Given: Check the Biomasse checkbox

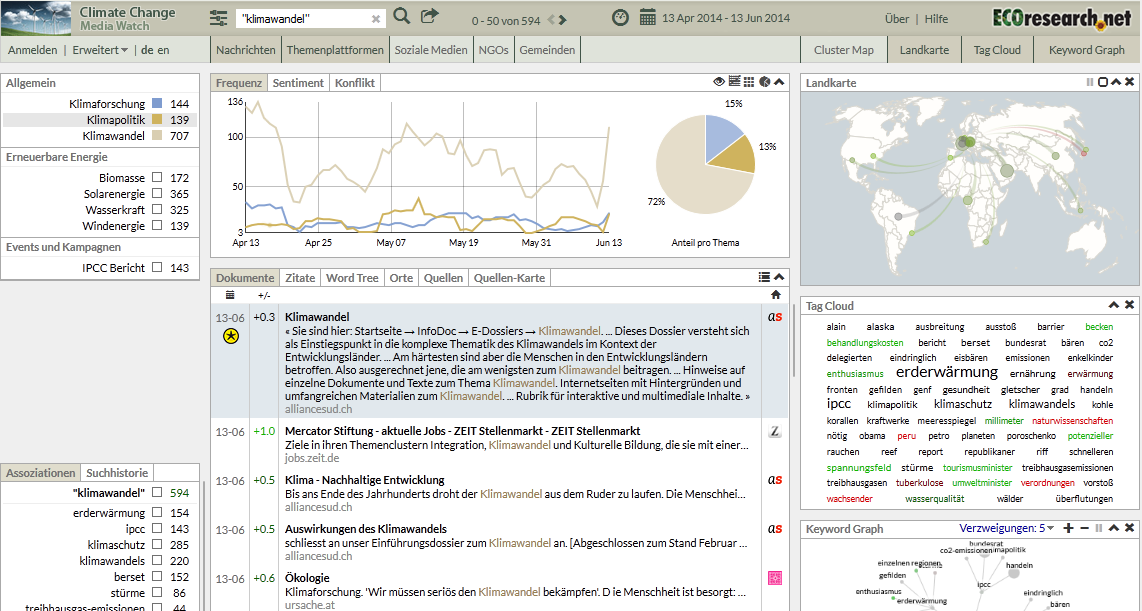Looking at the screenshot, I should (157, 178).
